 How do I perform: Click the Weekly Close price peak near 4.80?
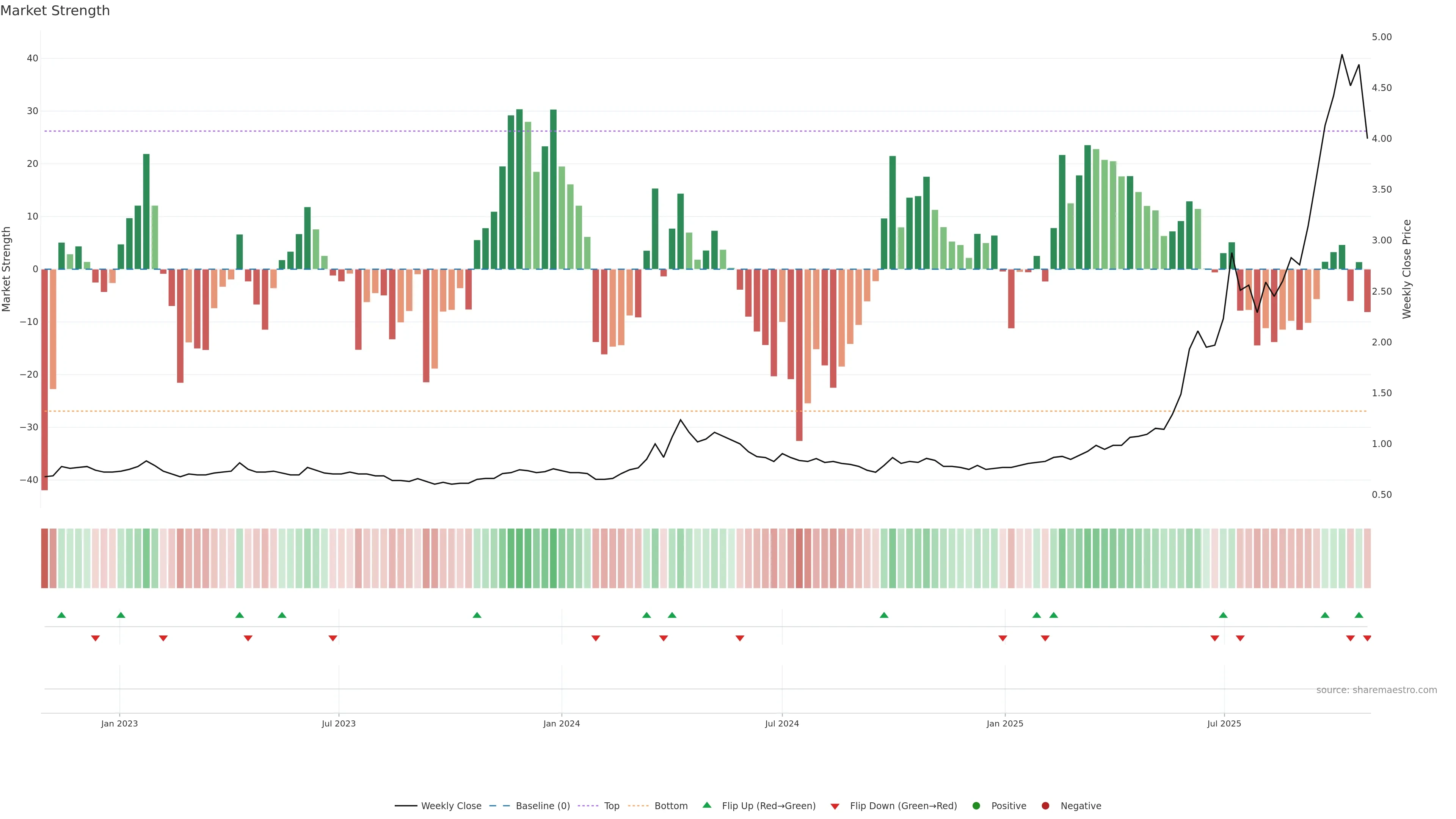[1342, 55]
